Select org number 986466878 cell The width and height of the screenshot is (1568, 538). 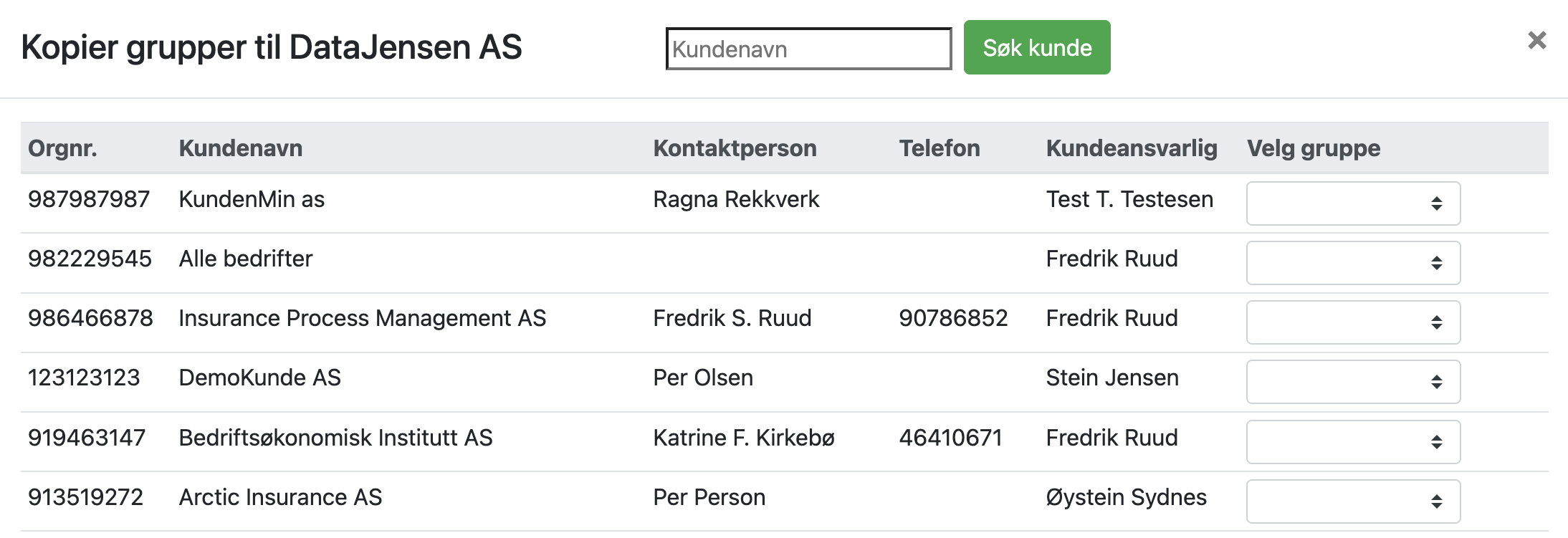[x=90, y=318]
